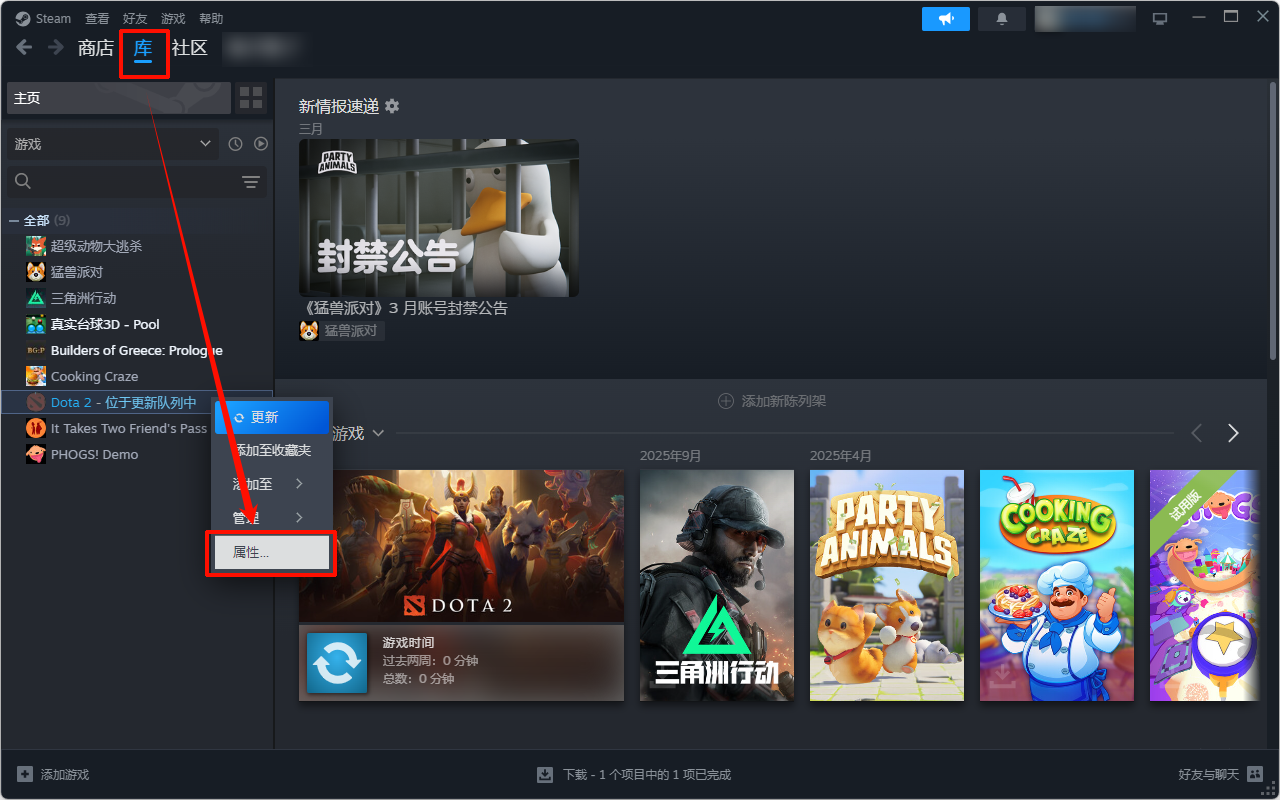Open the Cooking Craze cover
1280x800 pixels.
pos(1057,585)
